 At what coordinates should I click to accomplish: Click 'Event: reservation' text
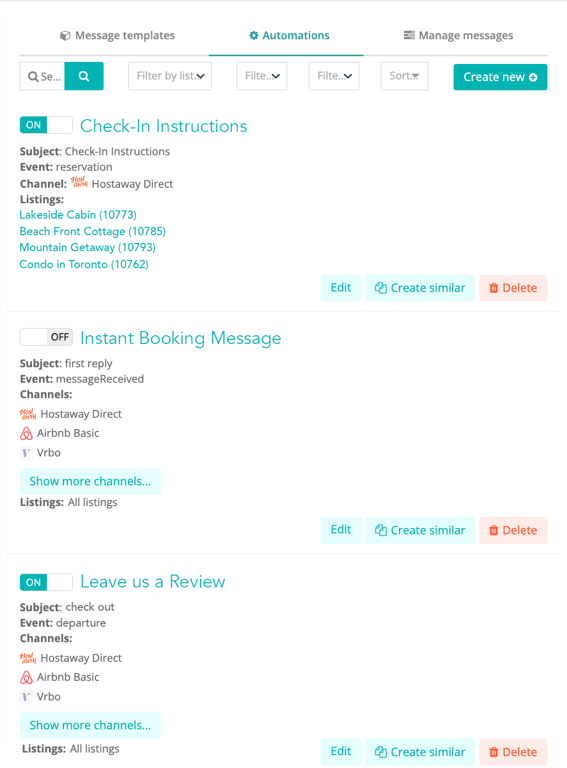click(66, 167)
